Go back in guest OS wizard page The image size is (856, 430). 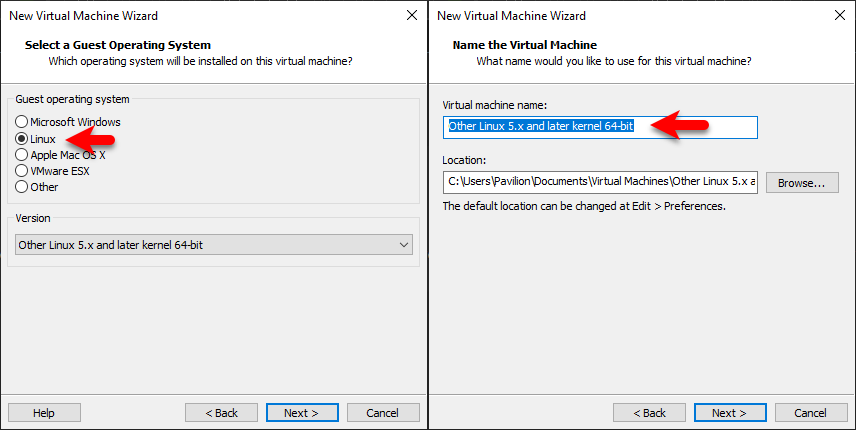(x=221, y=413)
